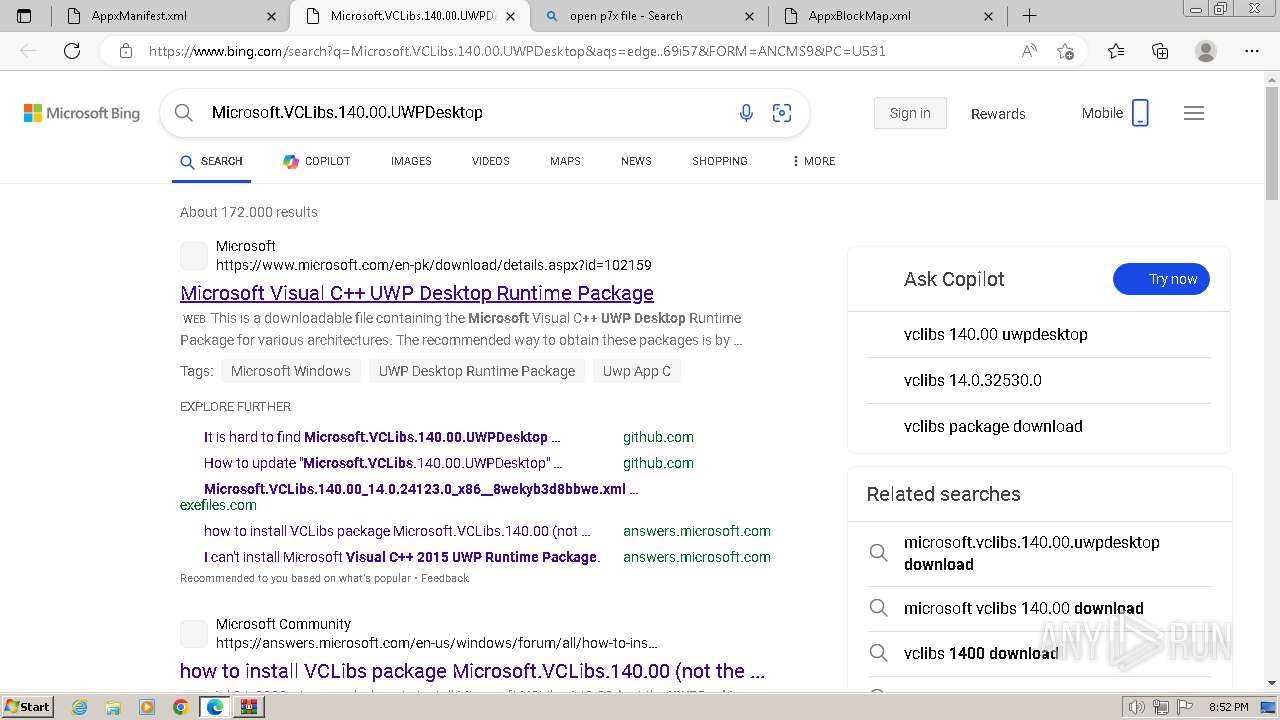
Task: Click the Start button
Action: pyautogui.click(x=27, y=707)
